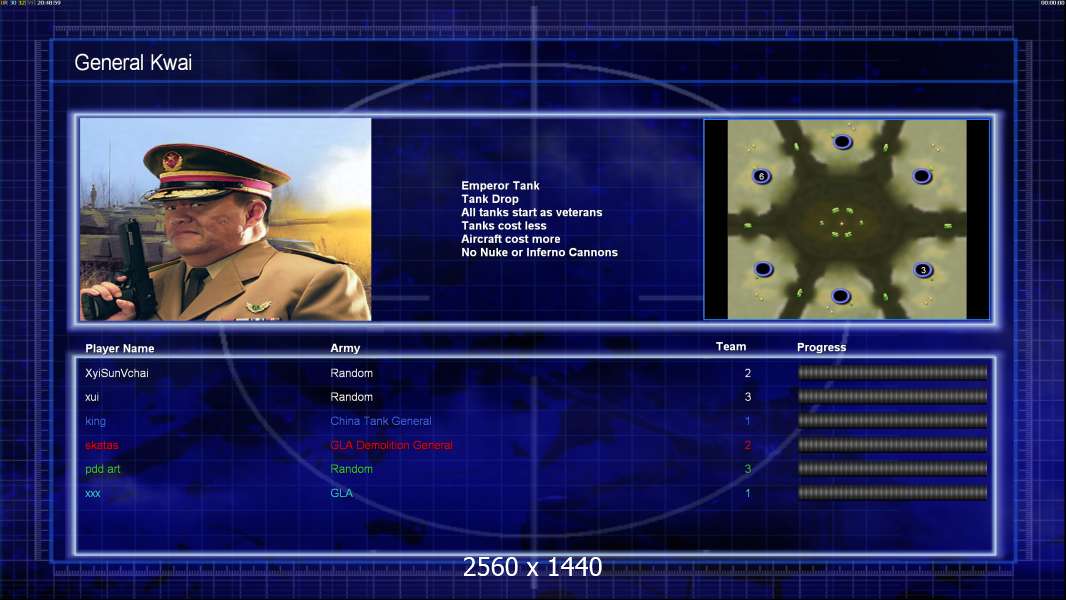1066x600 pixels.
Task: Click the Player Name column header
Action: [x=120, y=348]
